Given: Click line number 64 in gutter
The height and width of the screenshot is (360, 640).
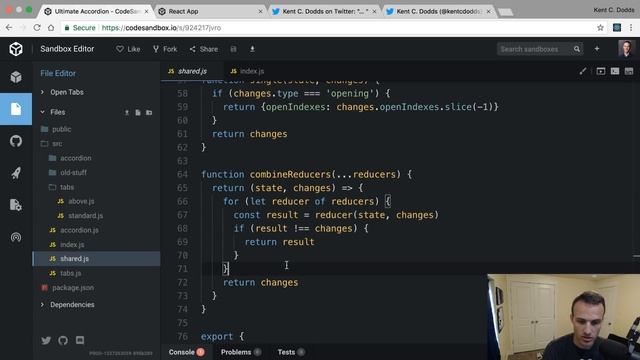Looking at the screenshot, I should [x=182, y=174].
